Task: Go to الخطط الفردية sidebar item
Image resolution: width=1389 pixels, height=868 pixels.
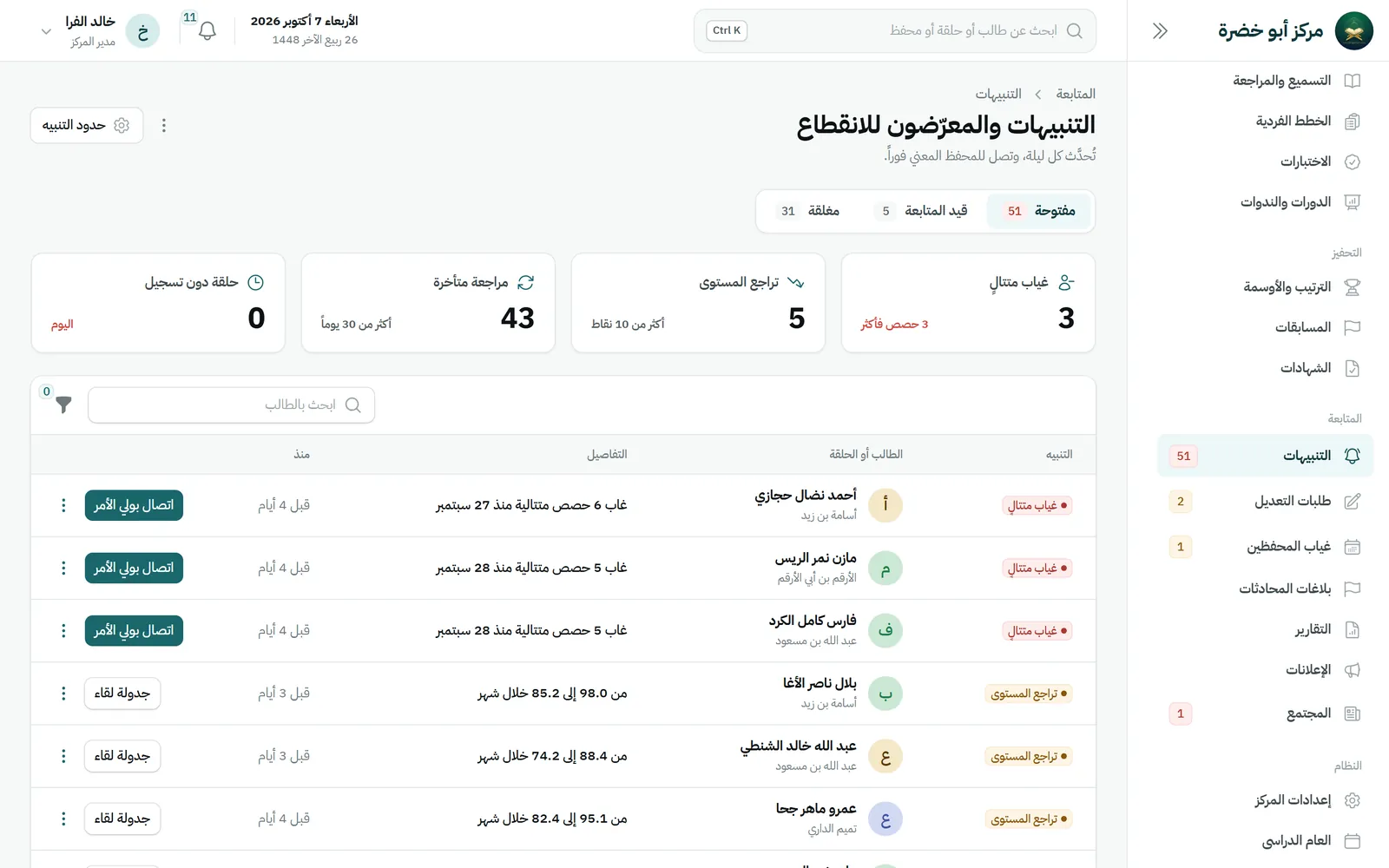Action: (x=1266, y=121)
